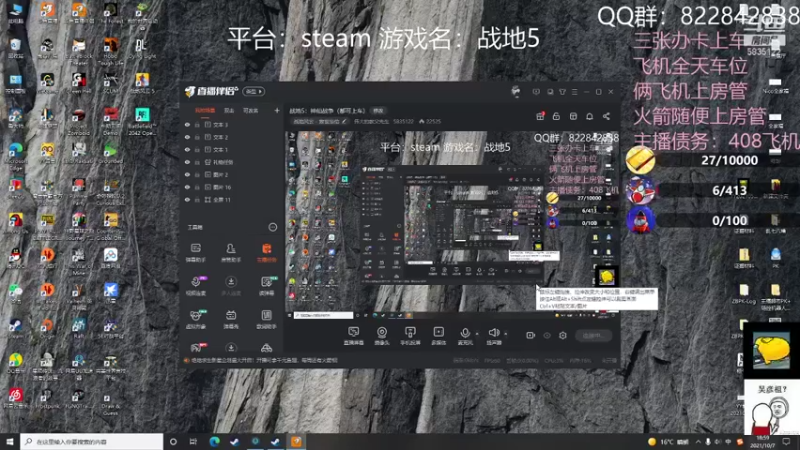The width and height of the screenshot is (800, 450).
Task: Open the SCUM desktop shortcut
Action: tap(110, 84)
